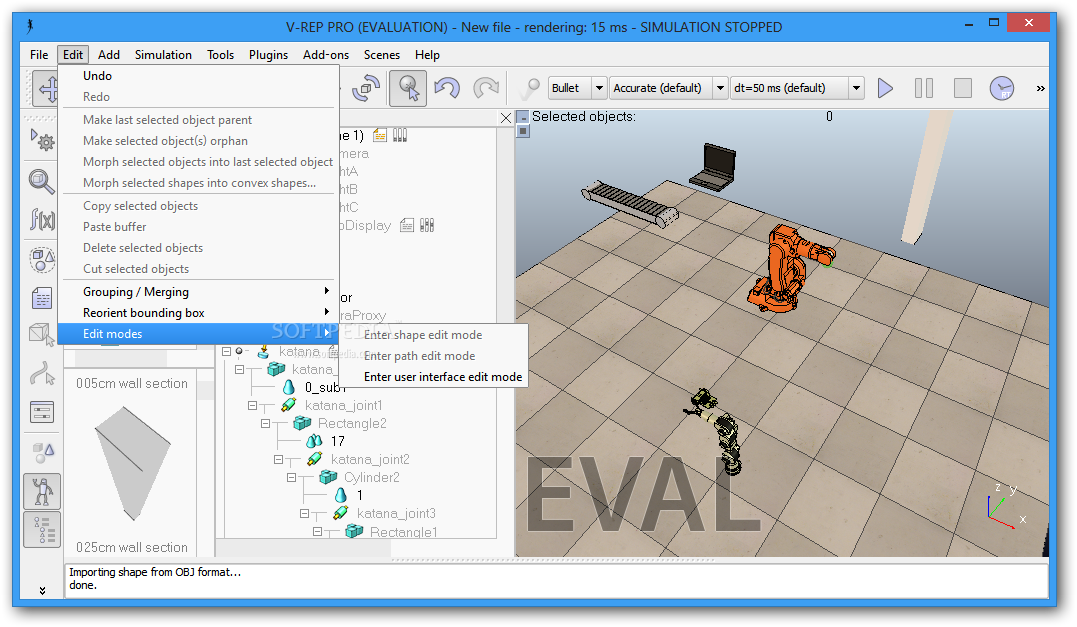
Task: Open calculation modules f(x) icon
Action: point(42,220)
